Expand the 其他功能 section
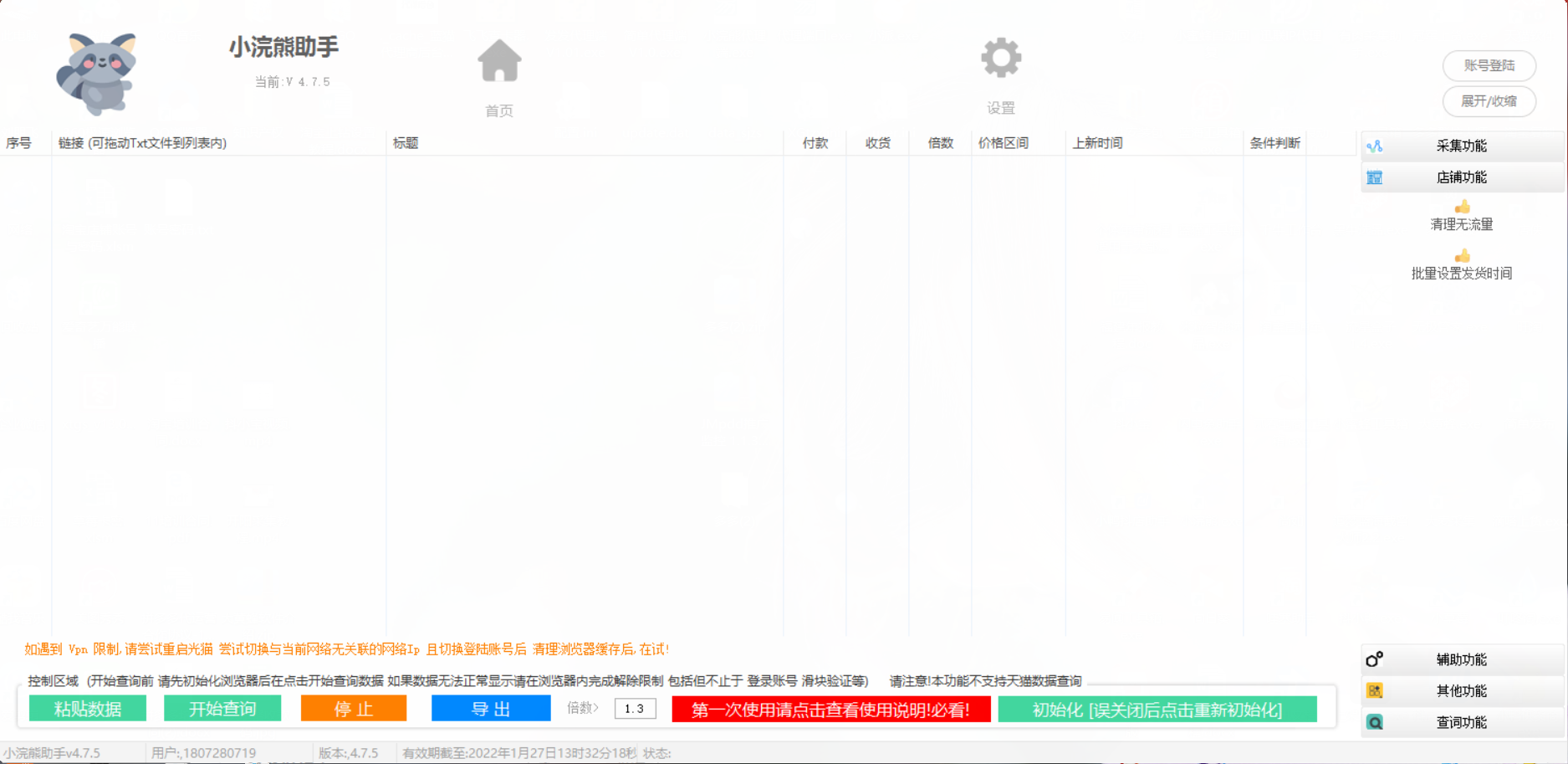Screen dimensions: 1568x764 (1461, 691)
